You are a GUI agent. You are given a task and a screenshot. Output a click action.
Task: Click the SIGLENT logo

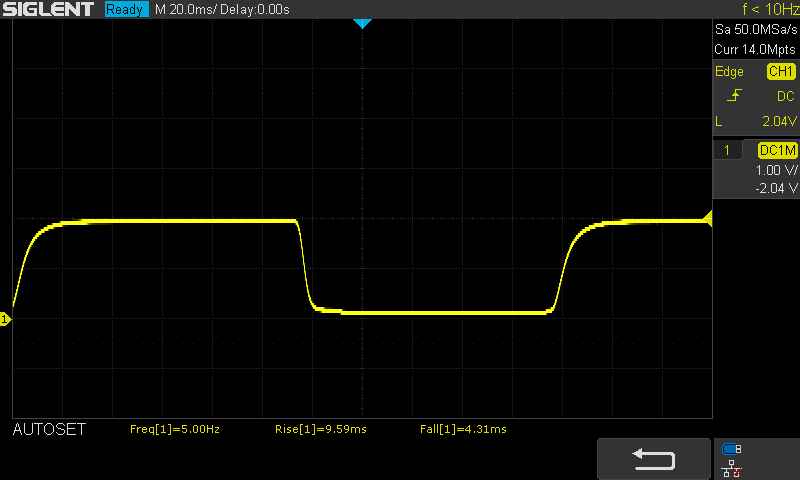point(48,9)
